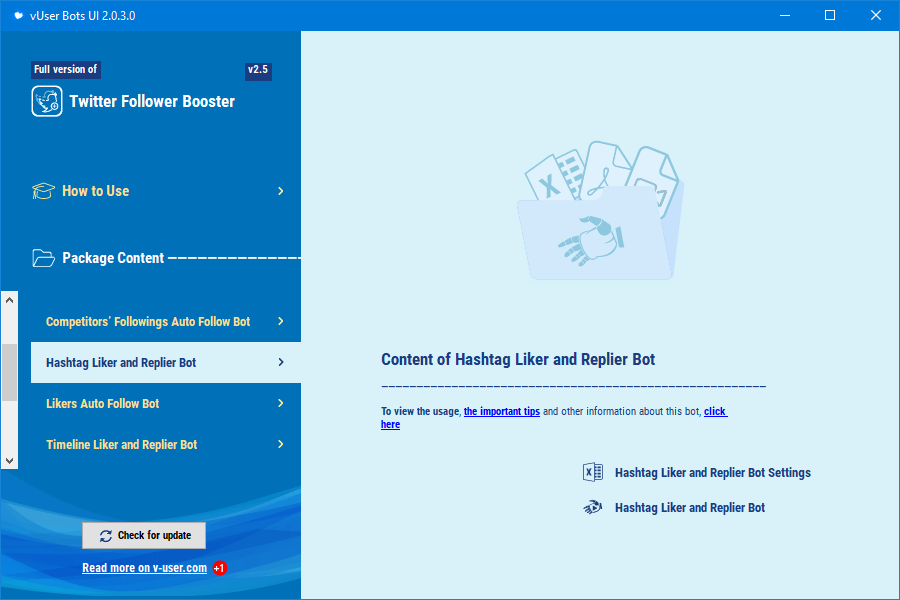Click the vUser app icon in title bar

(18, 16)
